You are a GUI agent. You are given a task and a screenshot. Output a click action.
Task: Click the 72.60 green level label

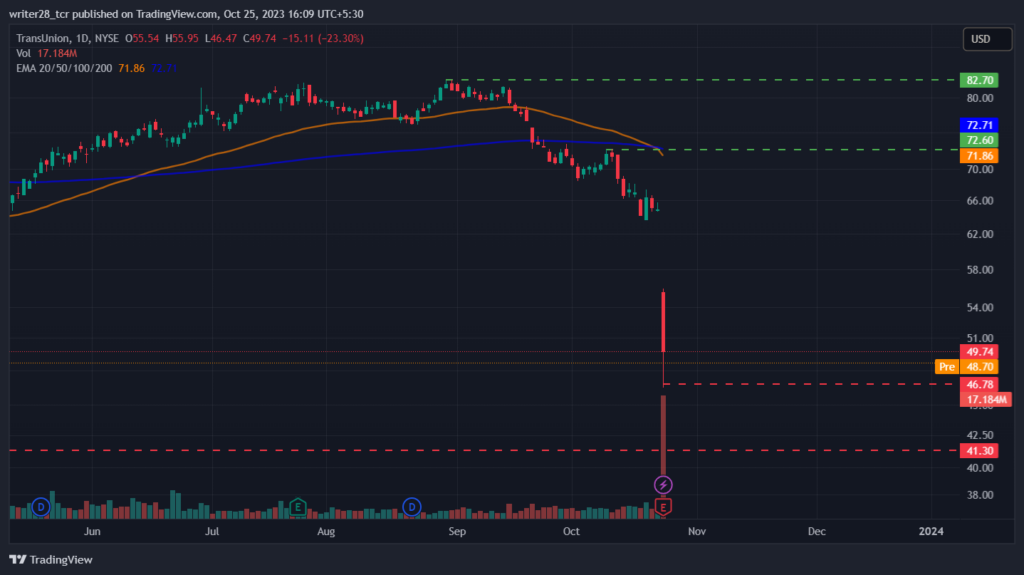[x=979, y=140]
